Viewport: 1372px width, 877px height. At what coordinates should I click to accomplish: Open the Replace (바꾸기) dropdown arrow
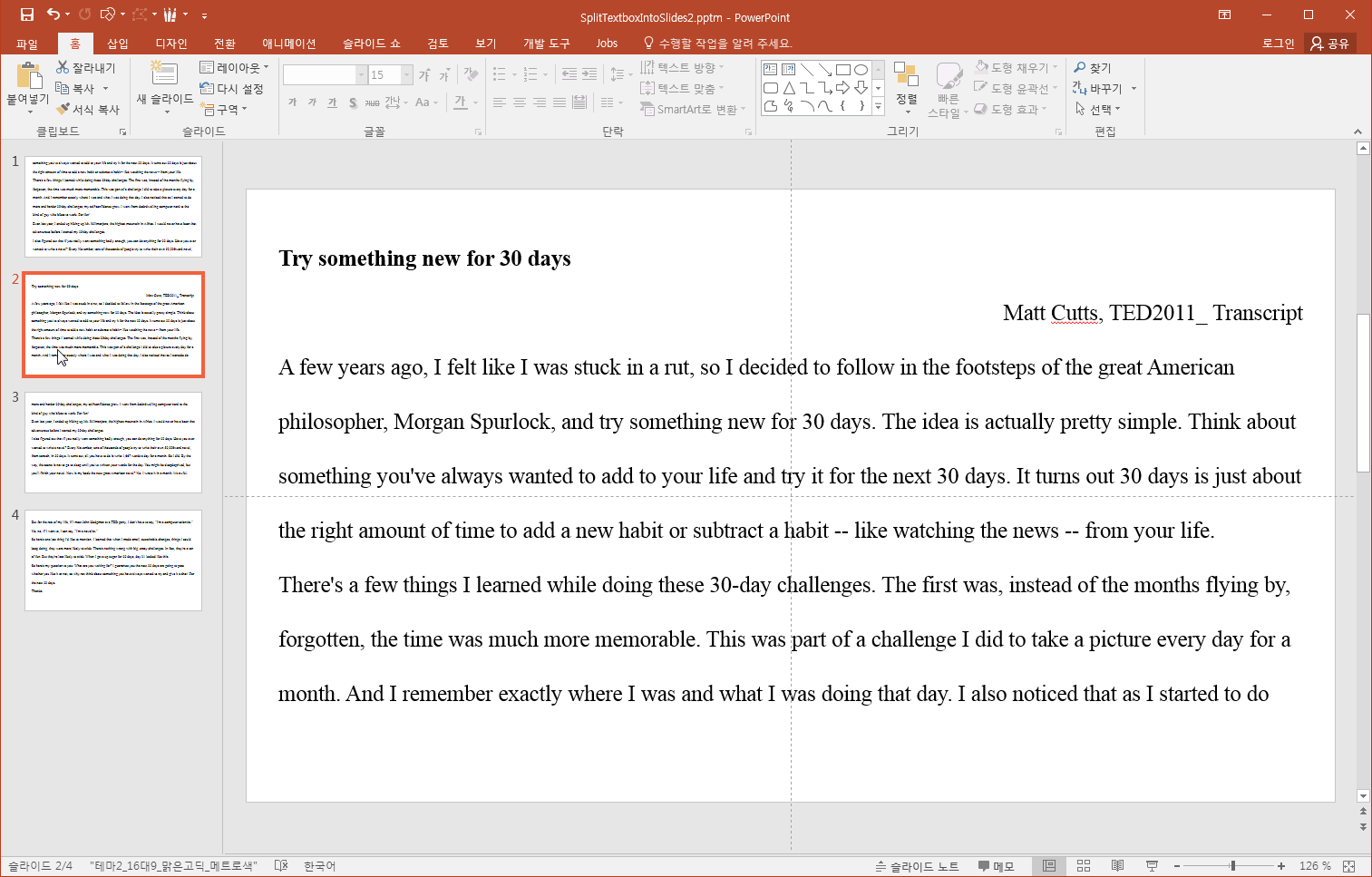pyautogui.click(x=1134, y=88)
